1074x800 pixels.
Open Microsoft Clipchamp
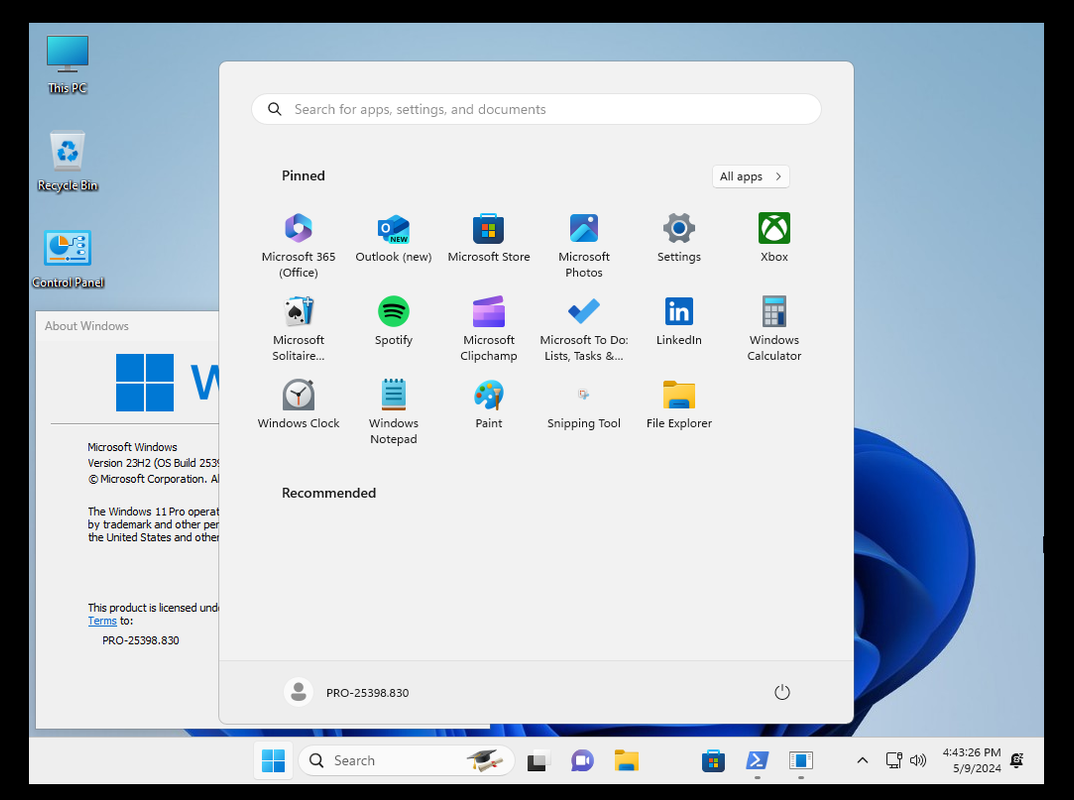tap(488, 329)
